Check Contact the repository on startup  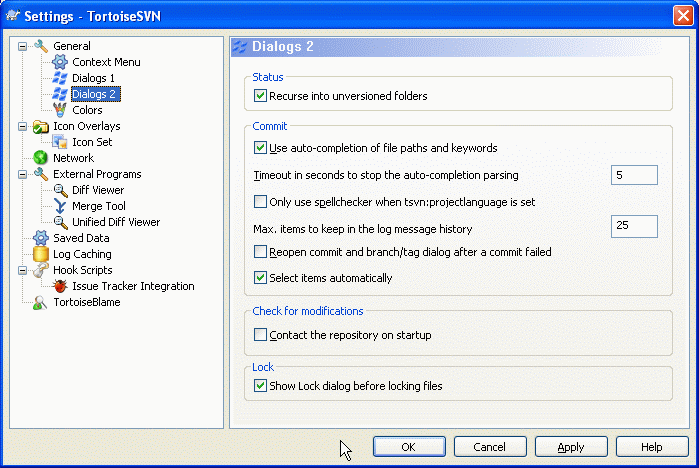pos(260,335)
